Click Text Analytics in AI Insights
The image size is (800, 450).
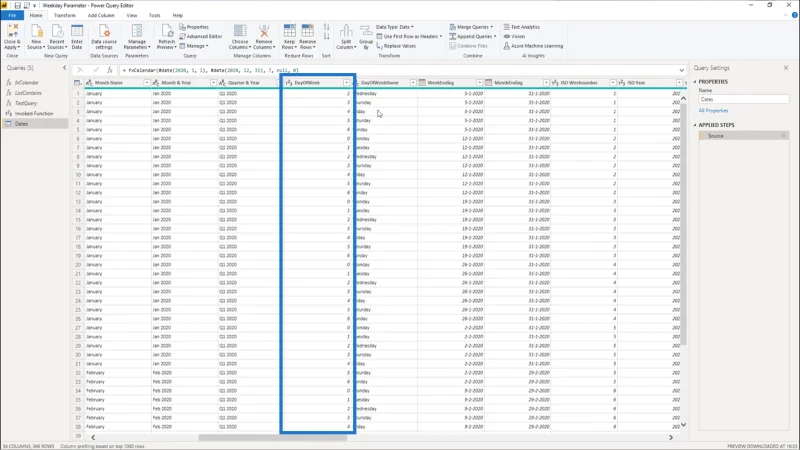521,27
